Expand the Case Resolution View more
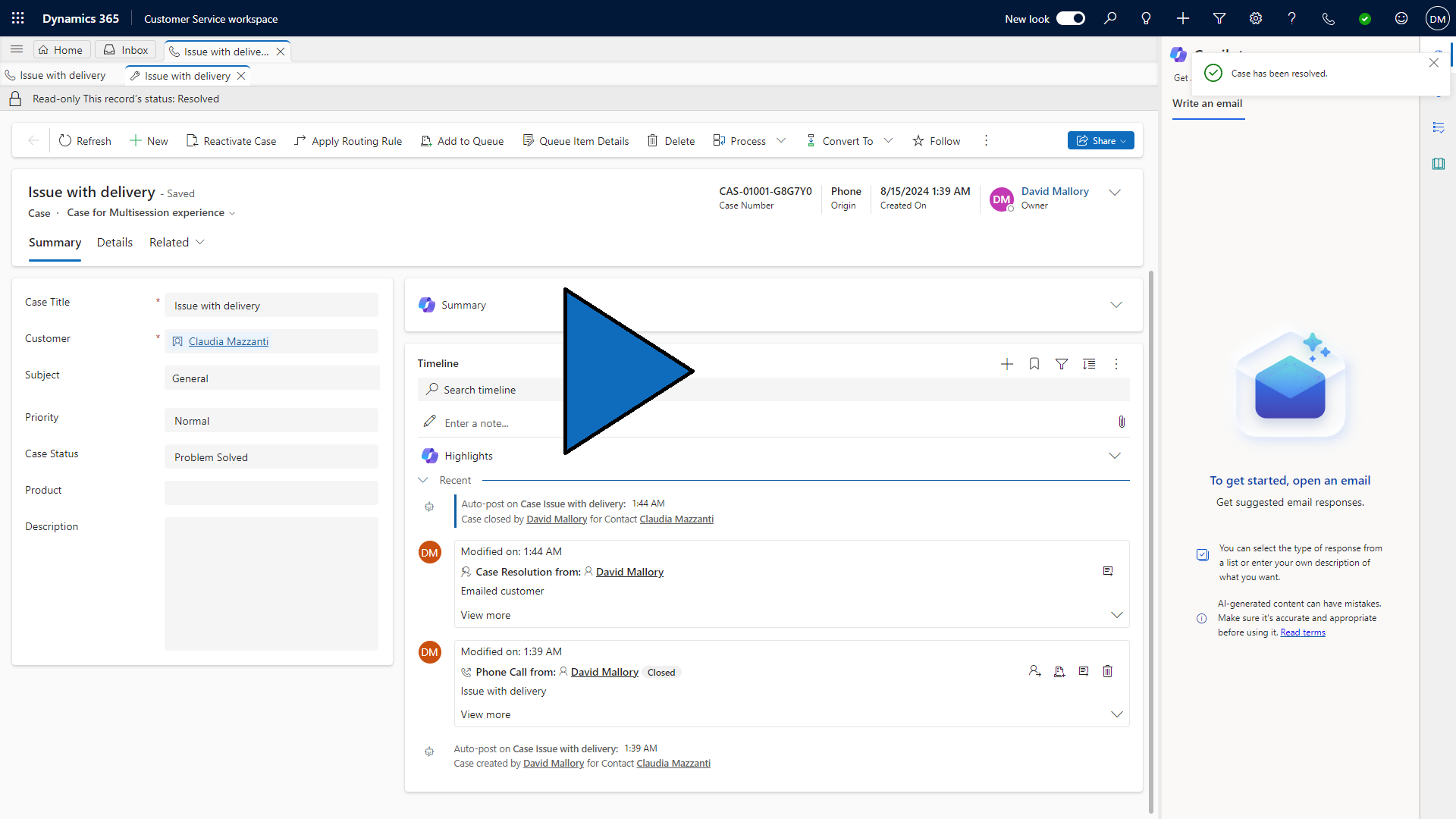 click(486, 614)
